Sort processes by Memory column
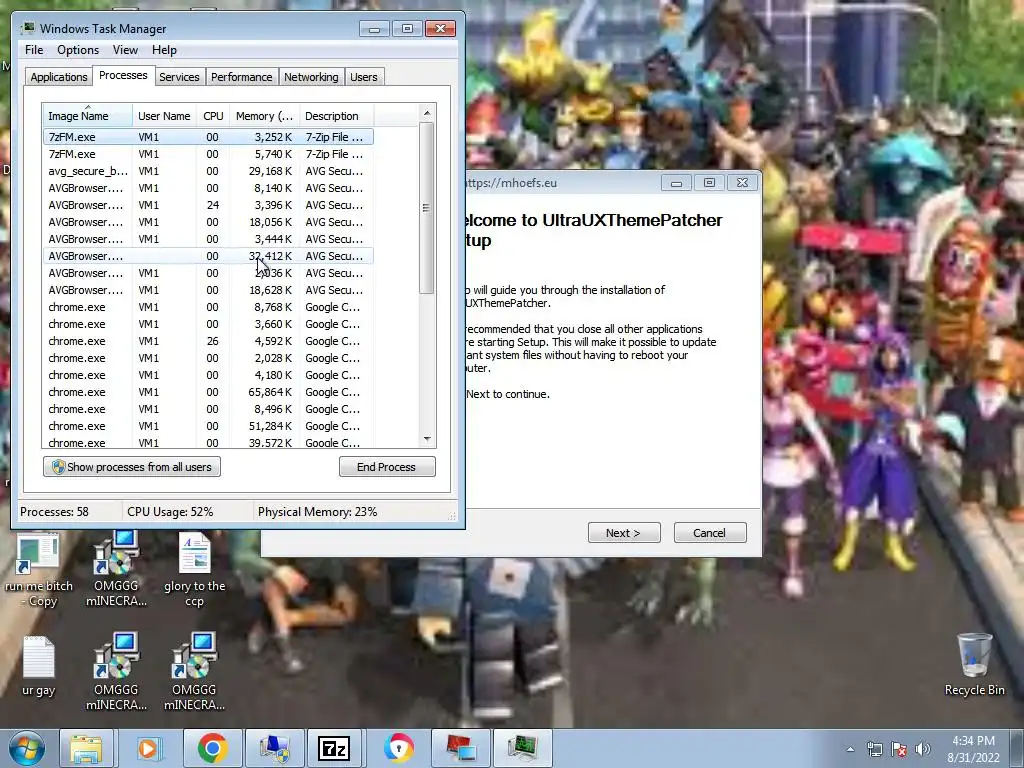 point(264,116)
